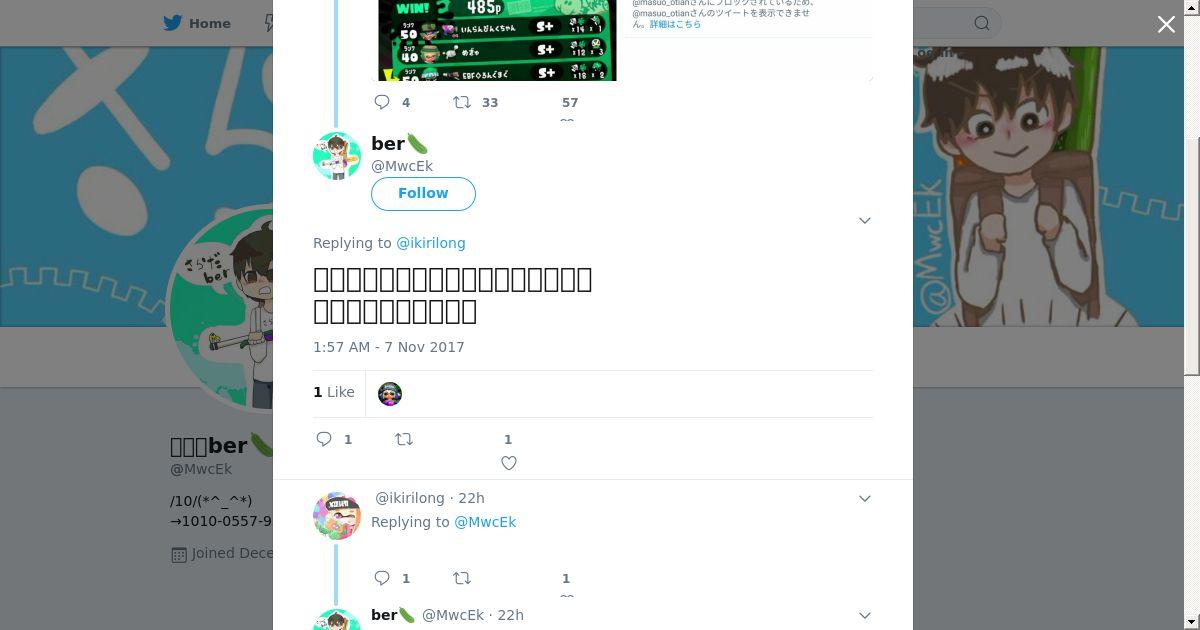This screenshot has width=1200, height=630.
Task: Retweet the main tweet by ber
Action: [404, 439]
